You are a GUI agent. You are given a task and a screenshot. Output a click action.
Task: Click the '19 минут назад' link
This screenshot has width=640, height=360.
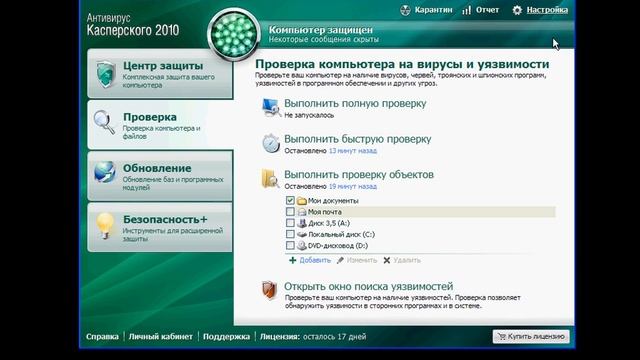(x=353, y=186)
